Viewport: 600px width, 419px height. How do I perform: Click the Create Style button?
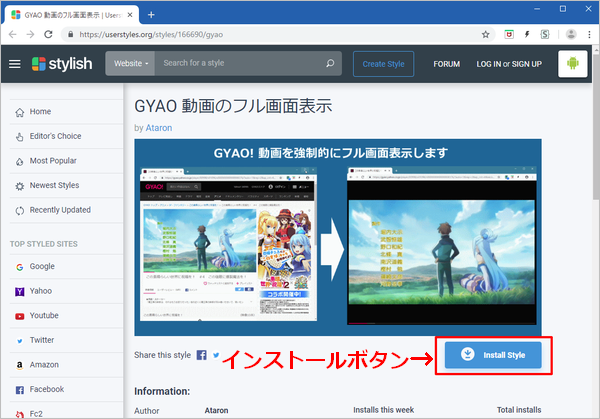[383, 64]
